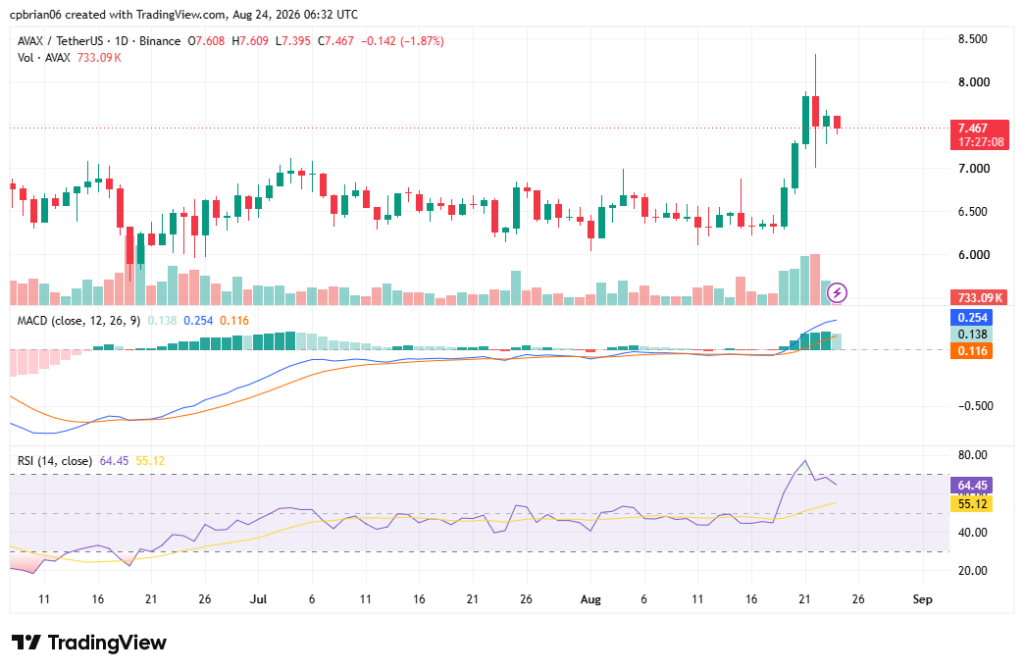Click the MACD legend value 0.254
Viewport: 1024px width, 672px height.
[198, 321]
